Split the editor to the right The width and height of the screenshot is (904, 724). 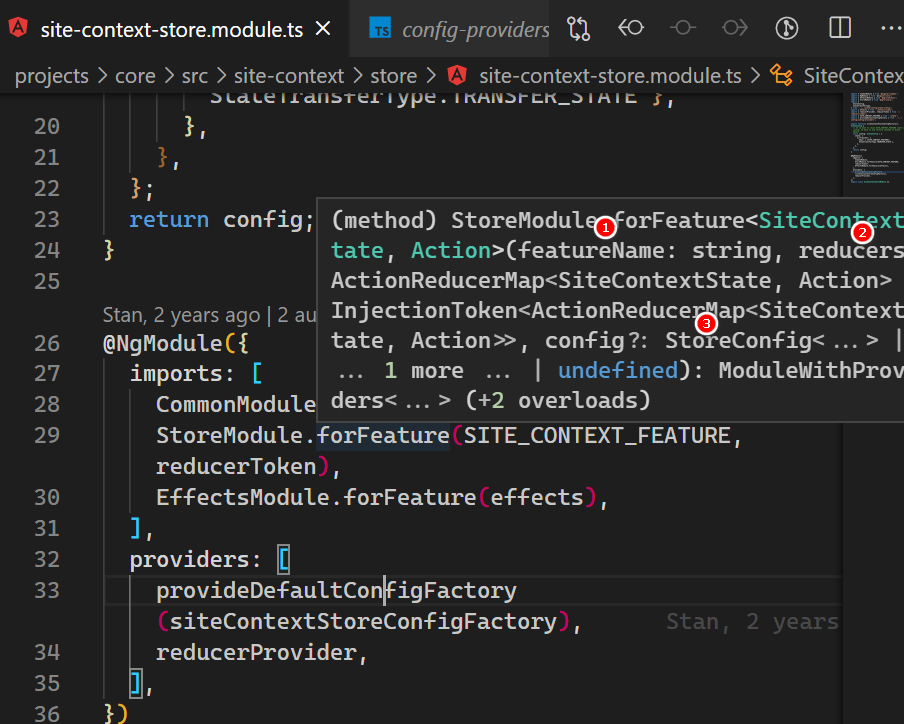click(840, 28)
